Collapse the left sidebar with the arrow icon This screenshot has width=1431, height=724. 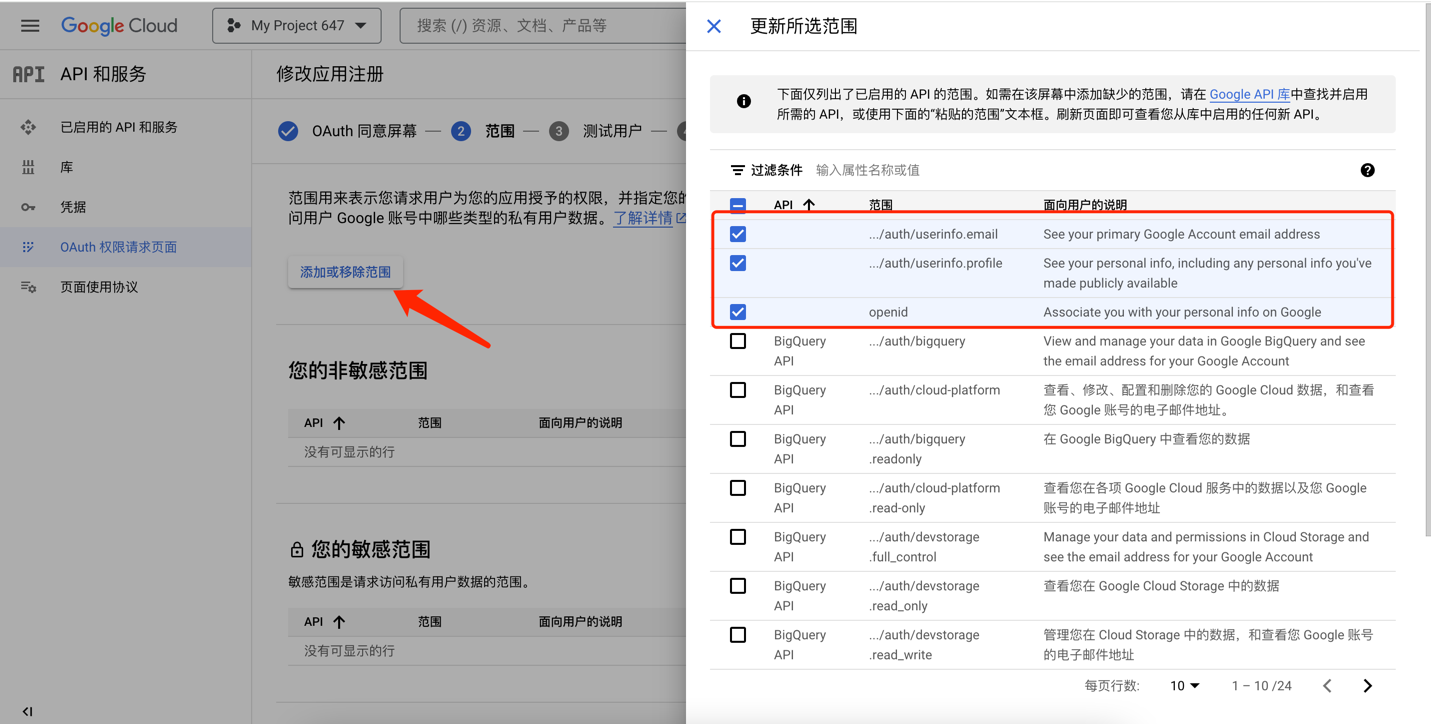coord(27,711)
